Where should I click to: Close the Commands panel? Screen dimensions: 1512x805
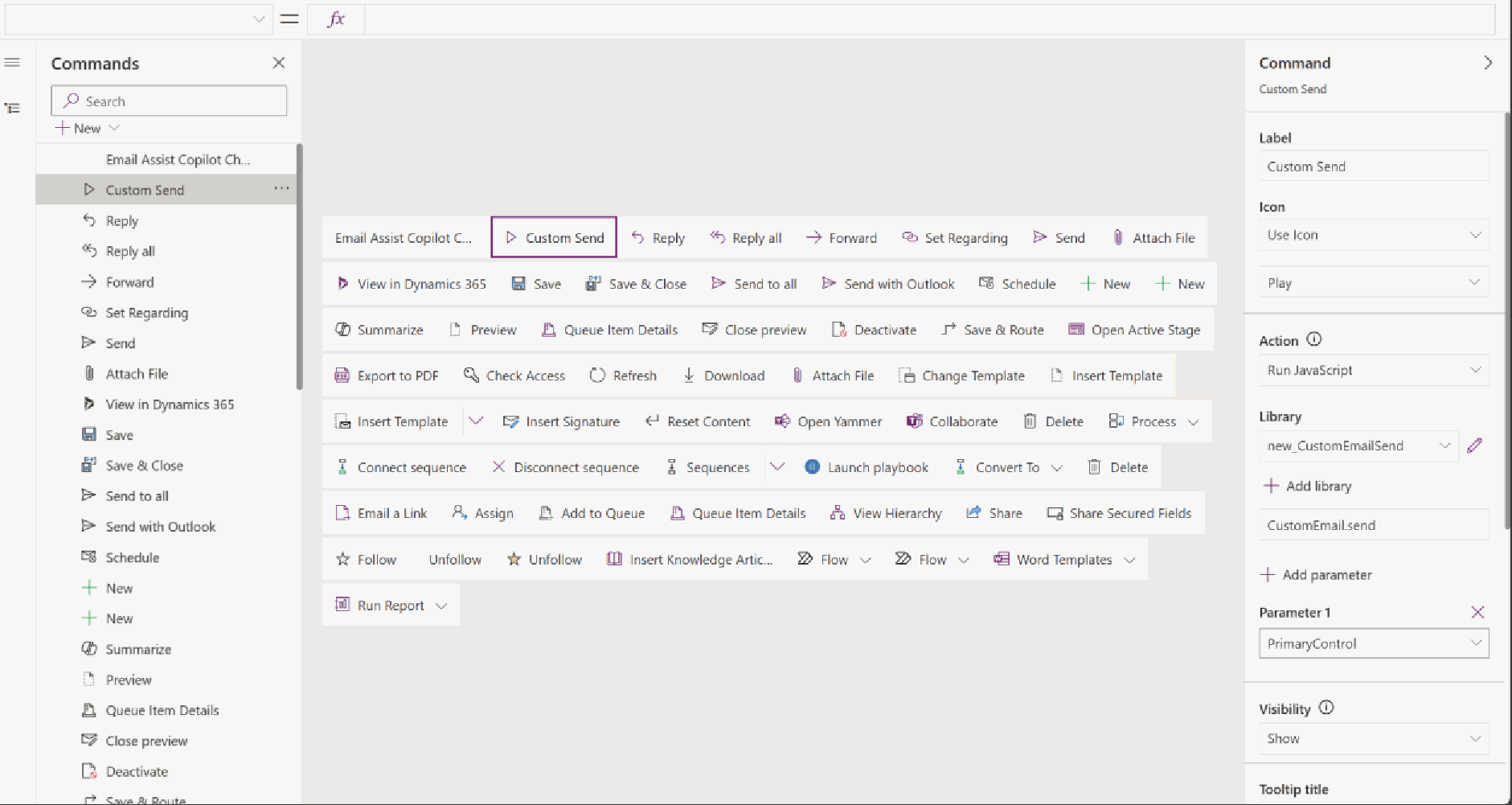(279, 63)
